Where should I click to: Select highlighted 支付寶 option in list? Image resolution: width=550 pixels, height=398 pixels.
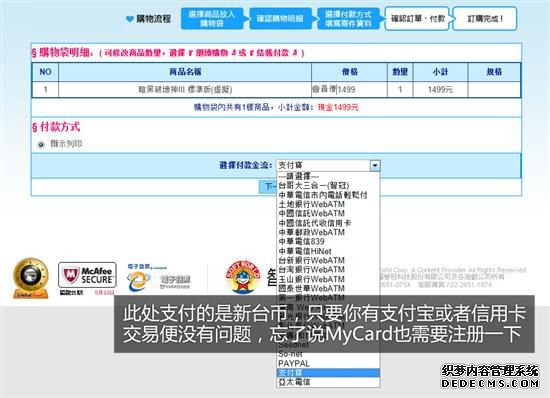pos(328,372)
